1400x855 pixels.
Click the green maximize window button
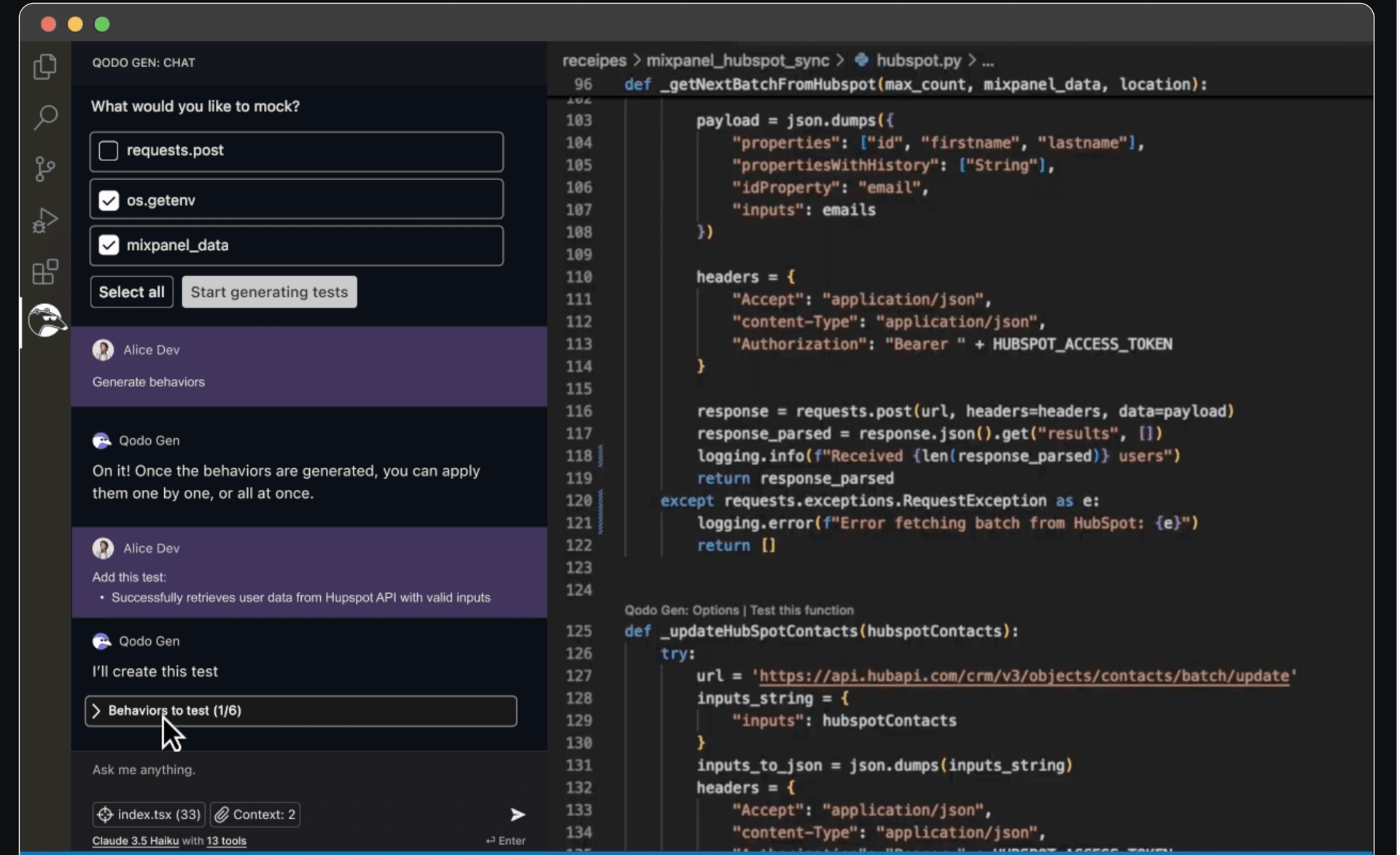coord(102,24)
